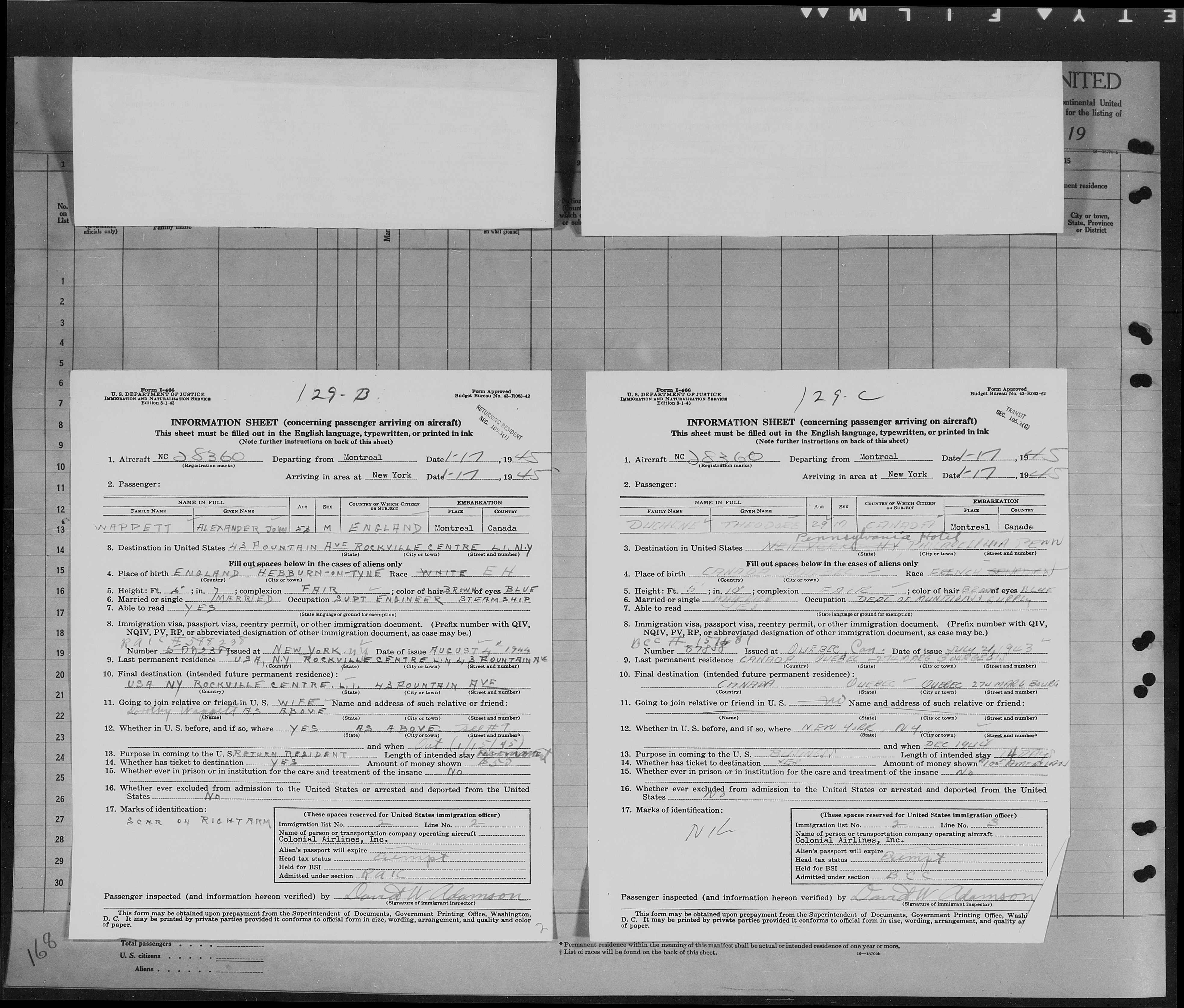
Task: Select "RETURN RESIDENT" purpose entry
Action: (291, 754)
